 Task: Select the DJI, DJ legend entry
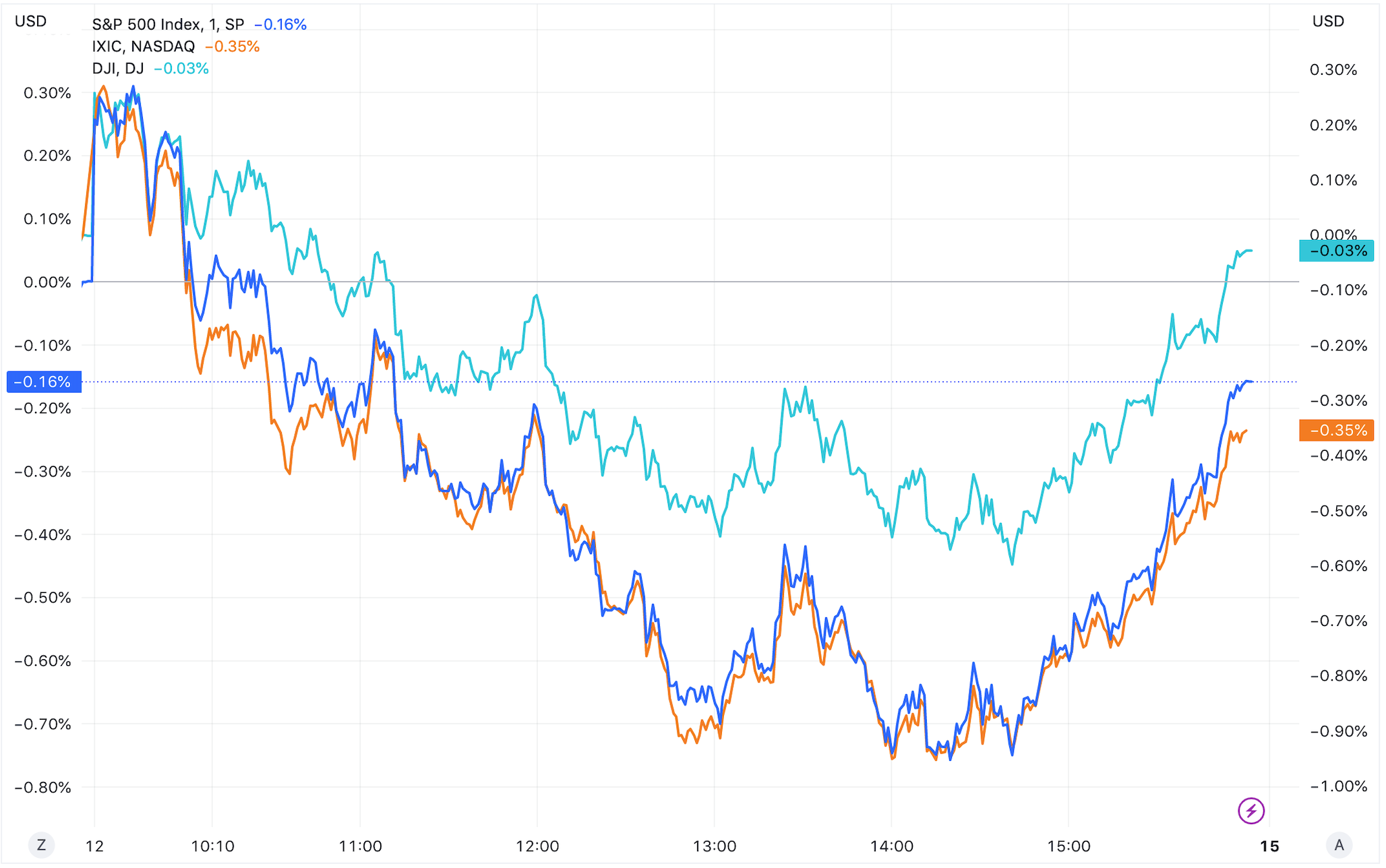click(118, 69)
